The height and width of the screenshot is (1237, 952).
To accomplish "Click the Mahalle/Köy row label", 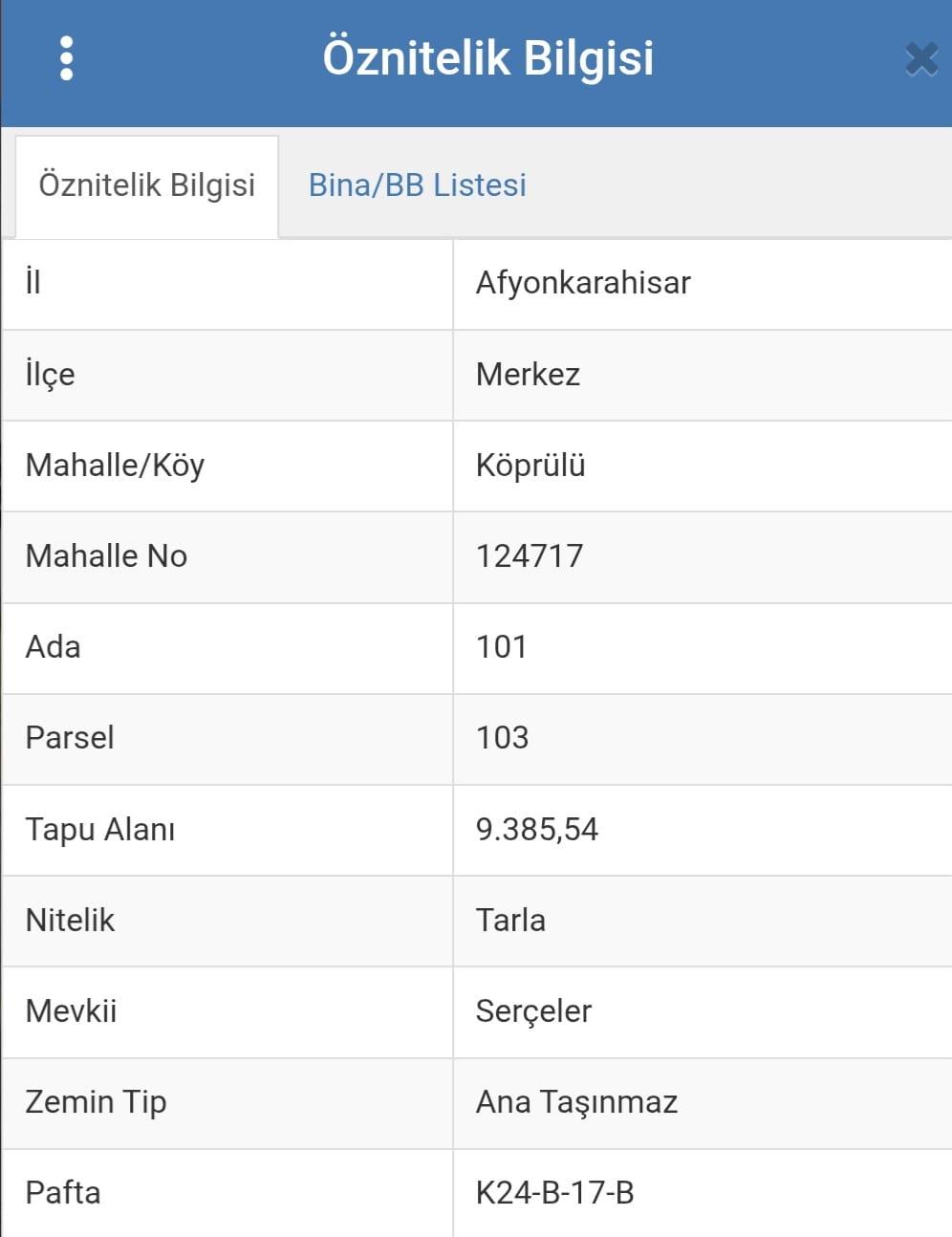I will (115, 466).
